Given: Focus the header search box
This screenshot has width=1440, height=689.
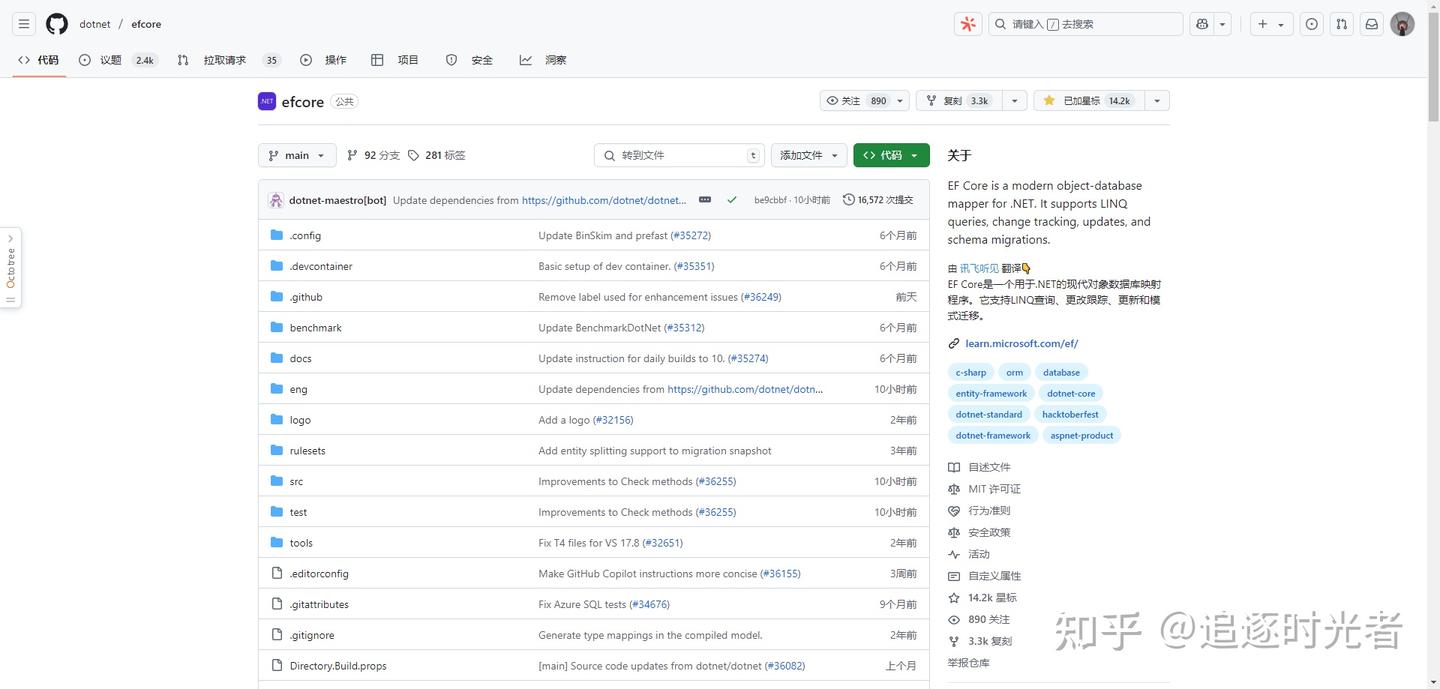Looking at the screenshot, I should 1086,24.
